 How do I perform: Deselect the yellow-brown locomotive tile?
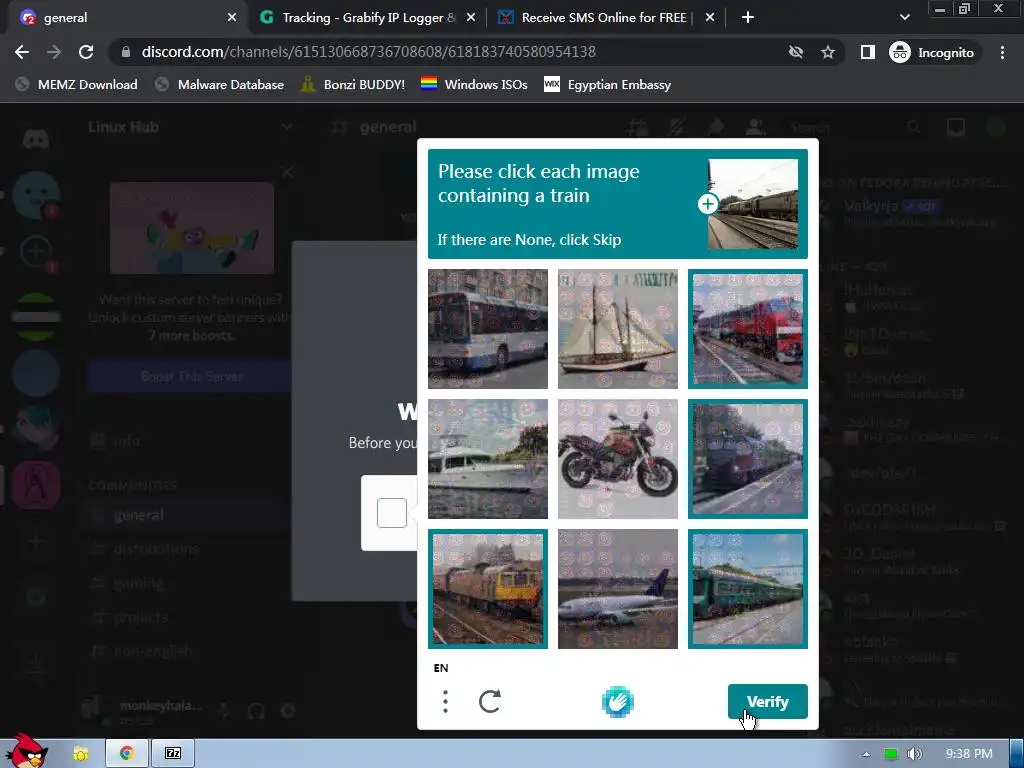488,588
